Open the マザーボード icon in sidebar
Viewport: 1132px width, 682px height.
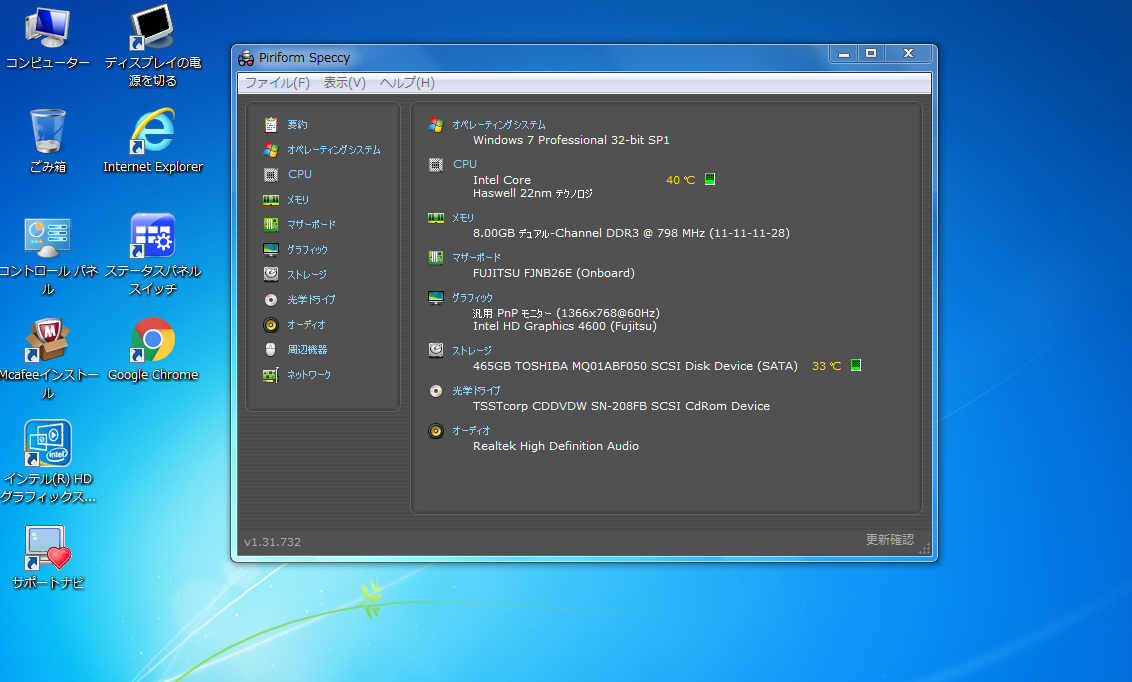click(271, 224)
